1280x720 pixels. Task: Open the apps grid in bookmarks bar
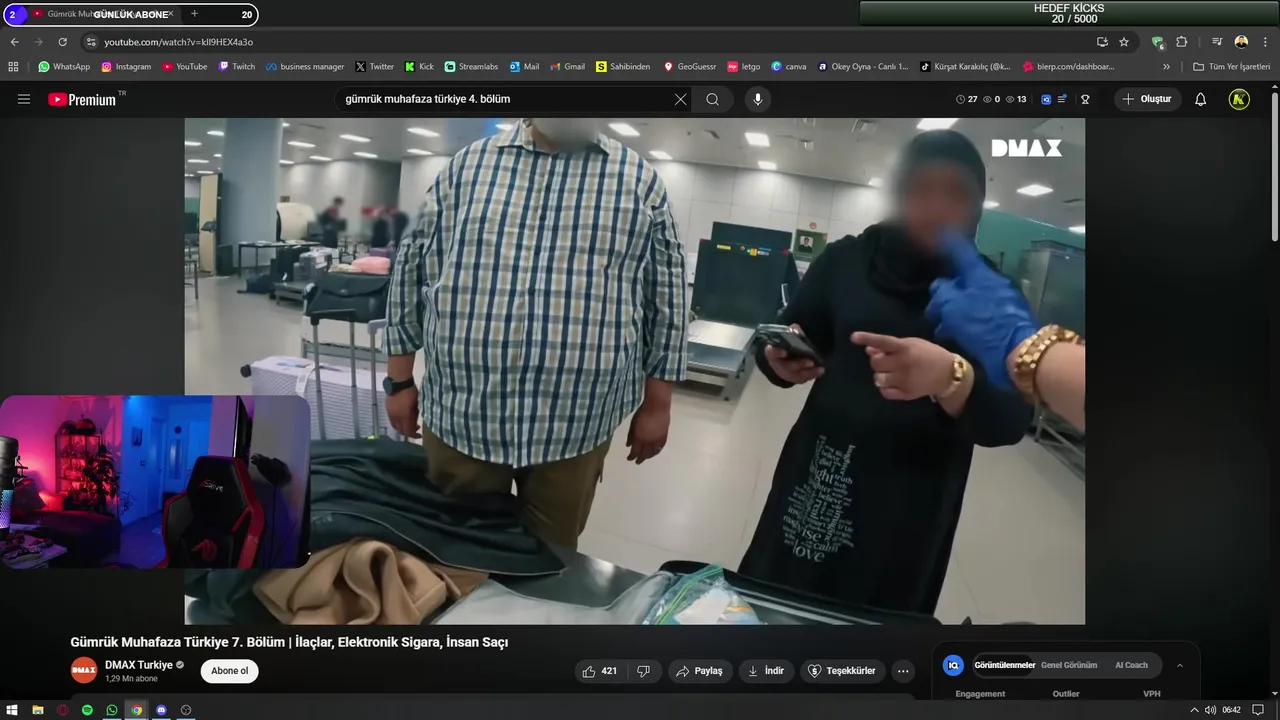[13, 67]
